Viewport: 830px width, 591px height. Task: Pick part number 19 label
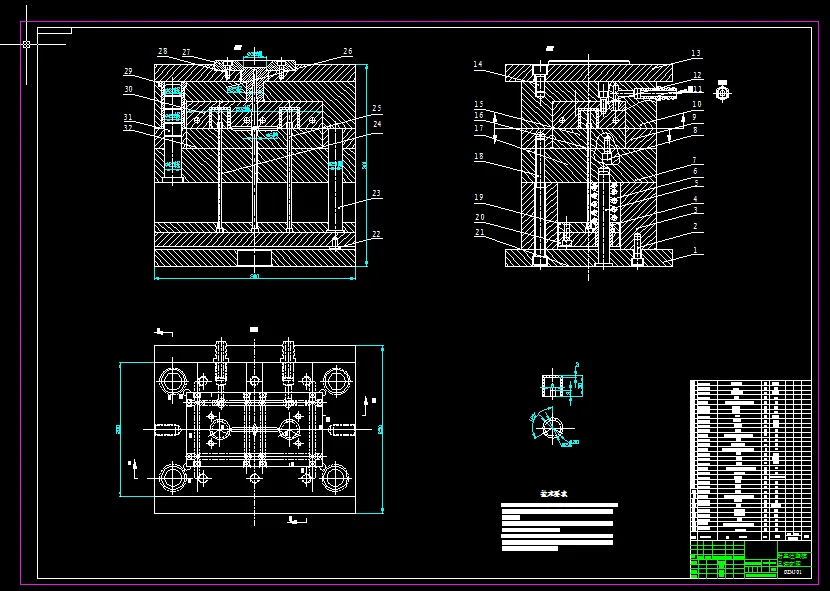coord(479,197)
